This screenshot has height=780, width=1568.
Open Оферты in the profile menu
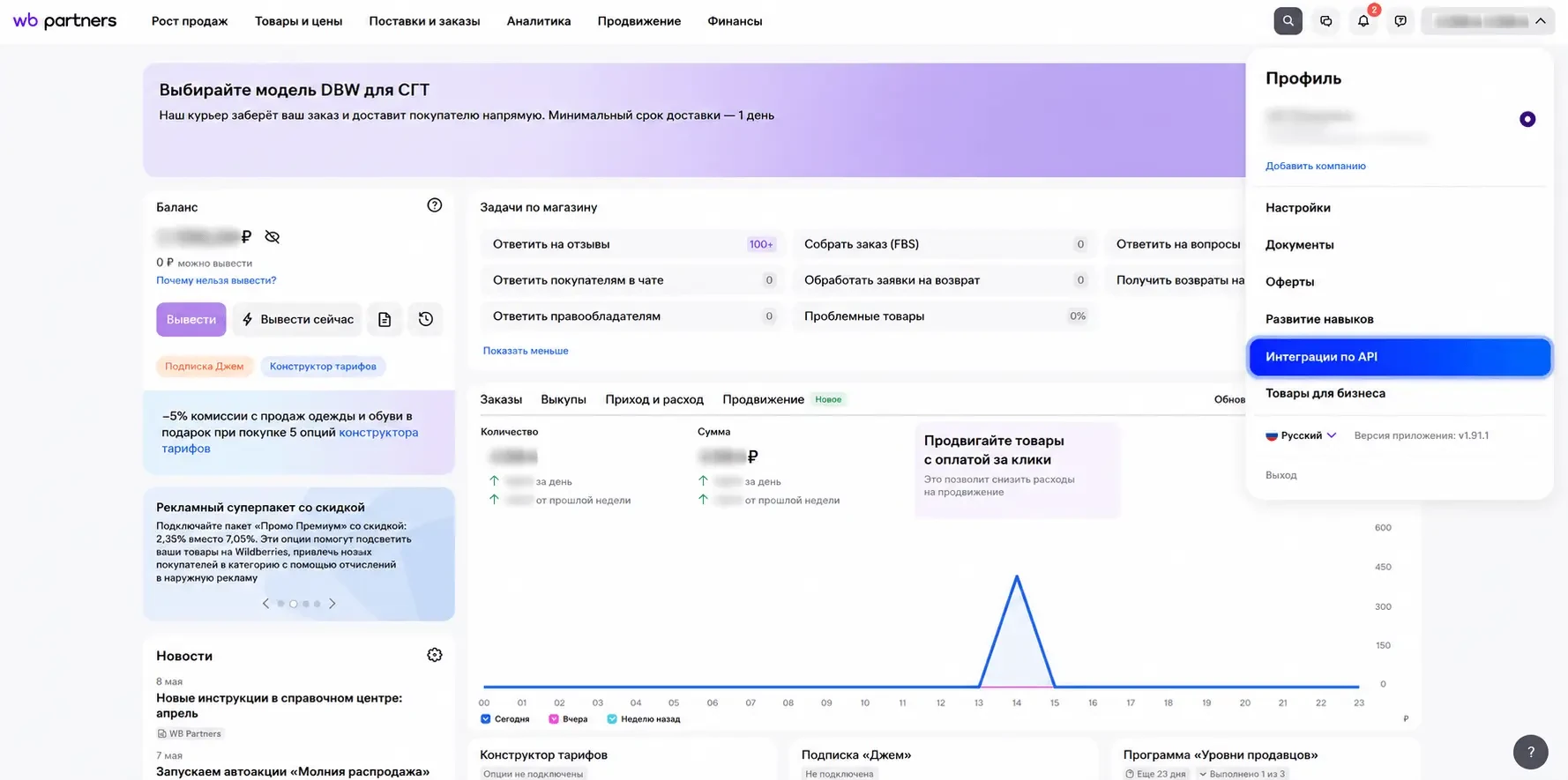coord(1290,282)
